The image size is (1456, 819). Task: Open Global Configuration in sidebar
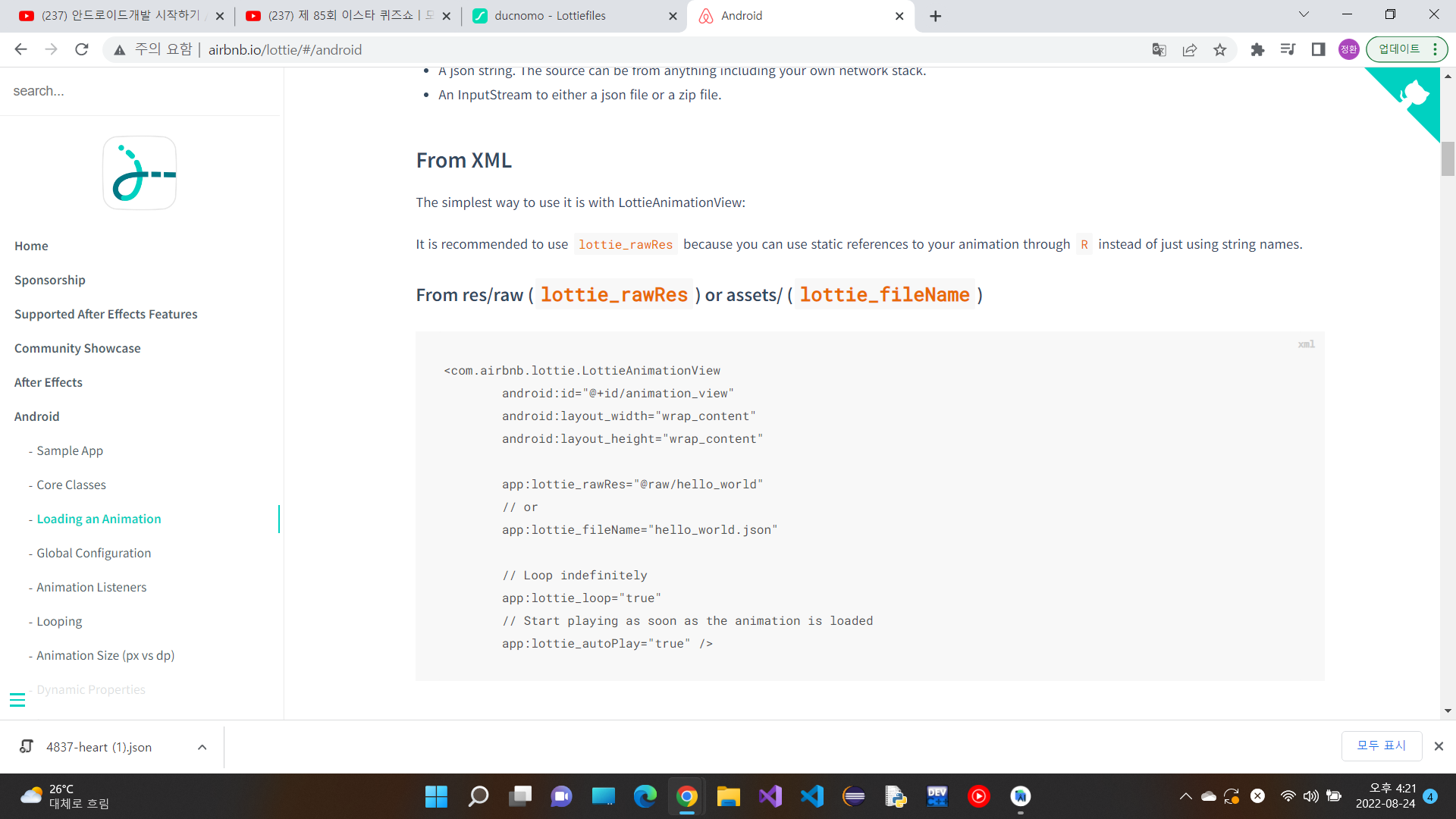coord(93,553)
